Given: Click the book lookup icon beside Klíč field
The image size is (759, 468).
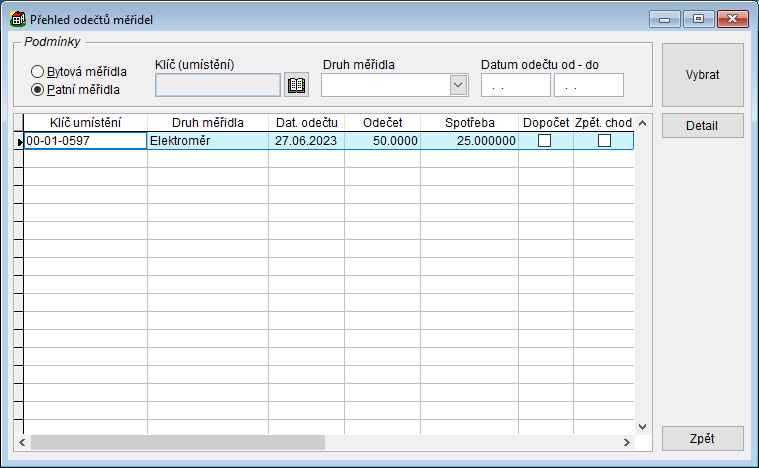Looking at the screenshot, I should click(296, 85).
